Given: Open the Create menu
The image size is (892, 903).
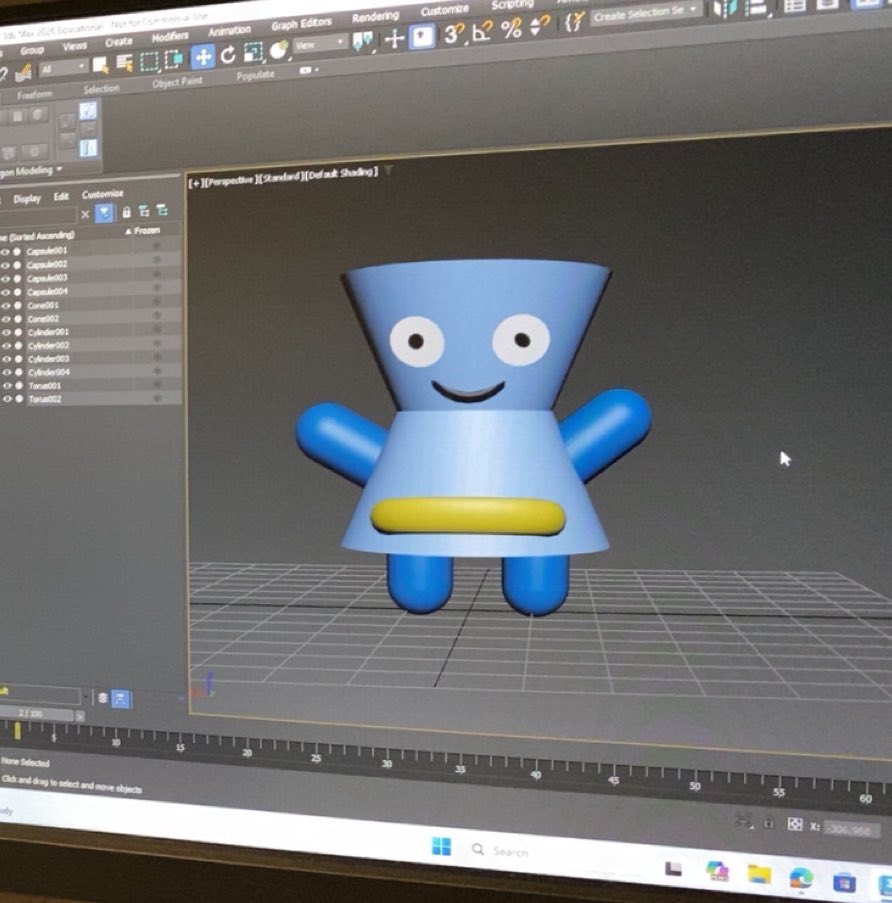Looking at the screenshot, I should point(119,41).
